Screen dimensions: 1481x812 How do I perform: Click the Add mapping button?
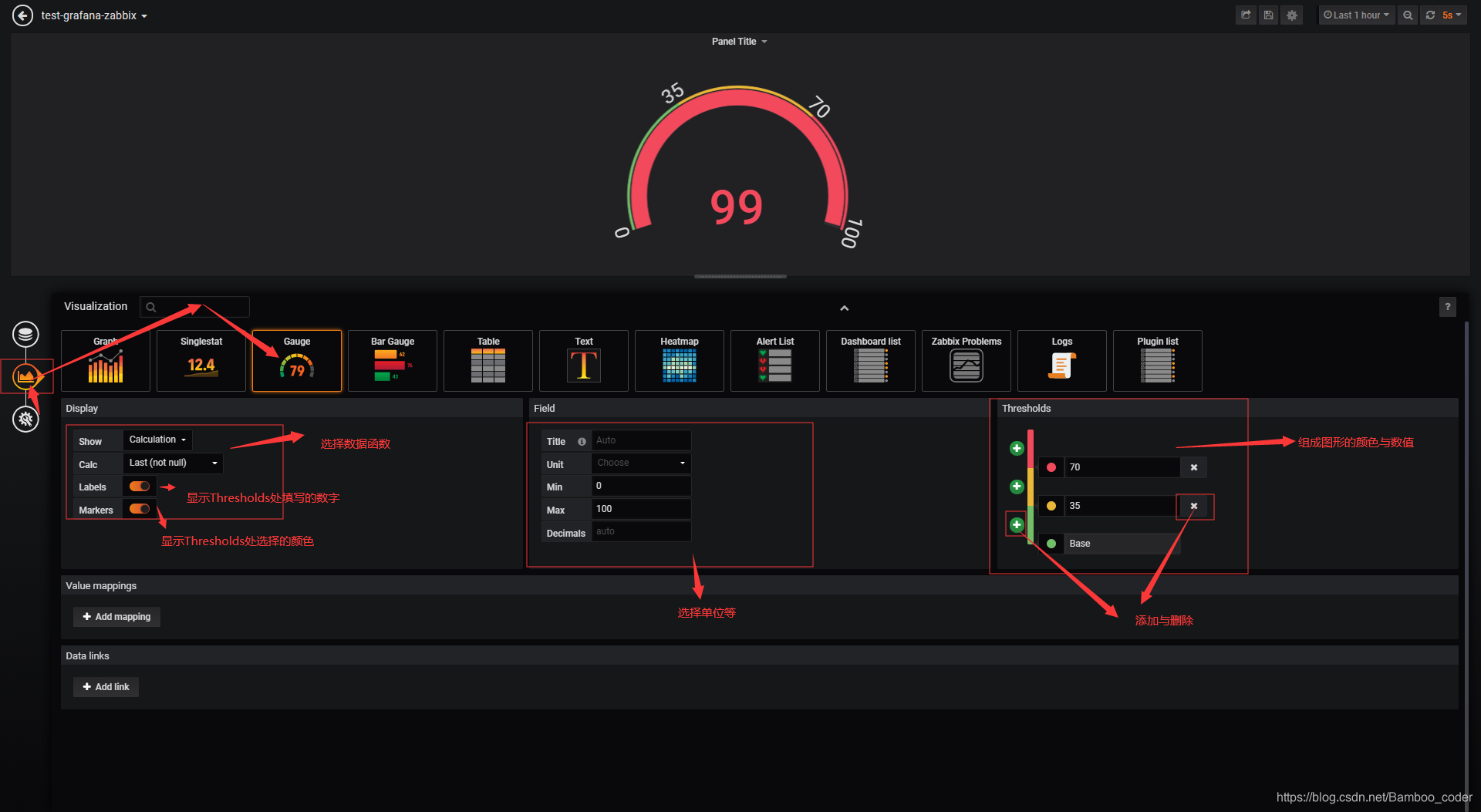[x=116, y=617]
